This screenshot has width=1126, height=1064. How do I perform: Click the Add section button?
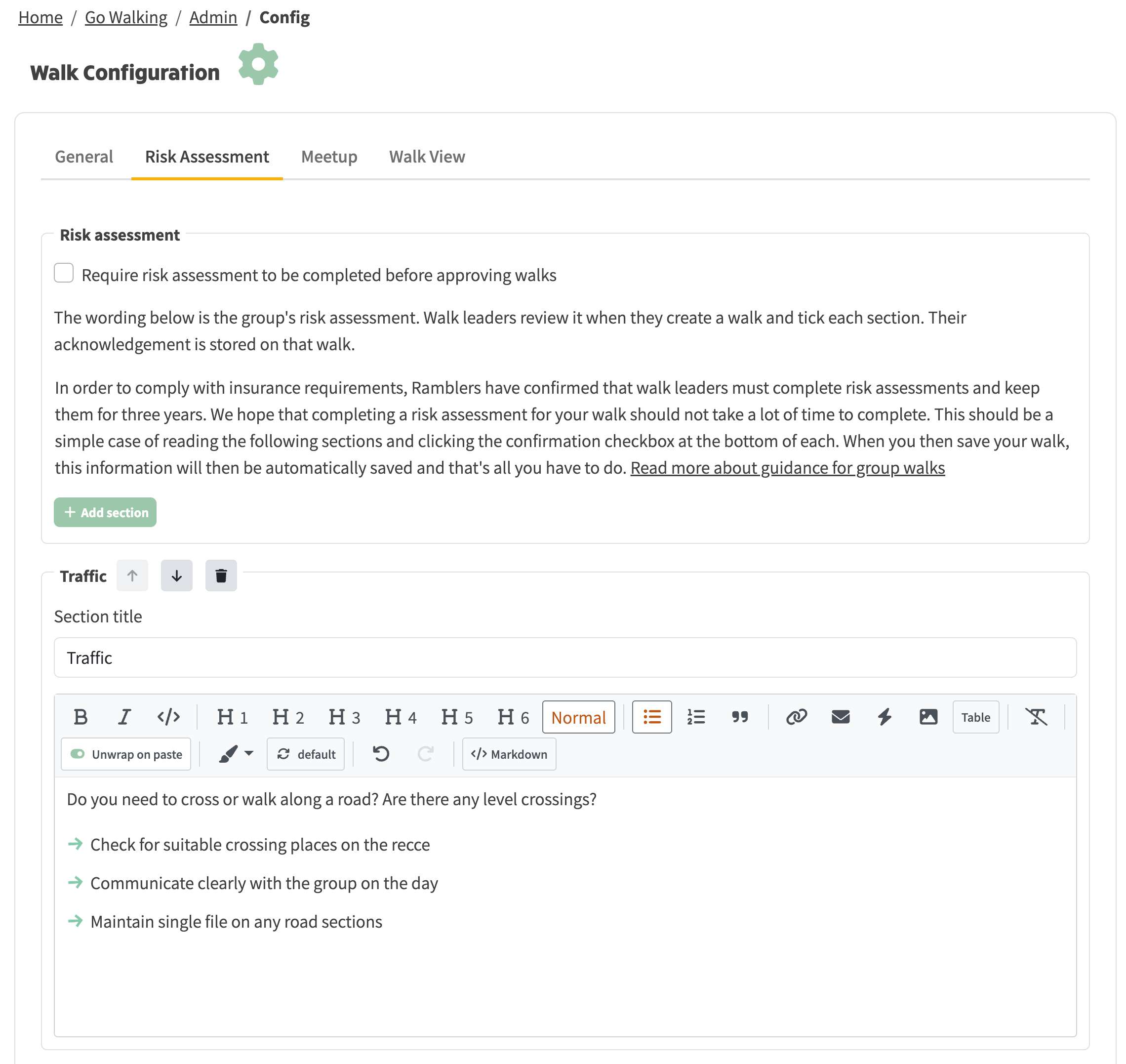(x=105, y=512)
